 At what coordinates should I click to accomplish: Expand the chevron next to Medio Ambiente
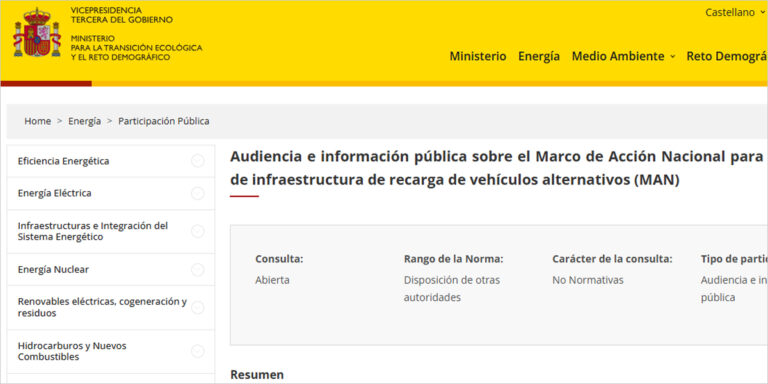point(672,57)
